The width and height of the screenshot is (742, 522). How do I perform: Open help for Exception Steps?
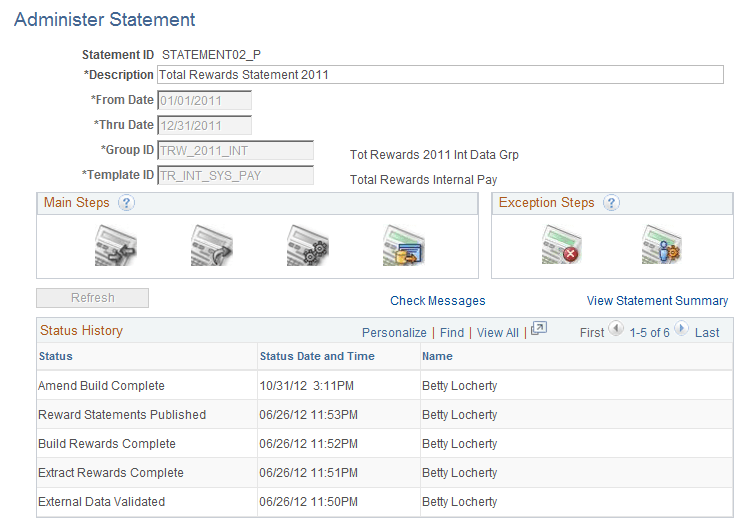611,203
